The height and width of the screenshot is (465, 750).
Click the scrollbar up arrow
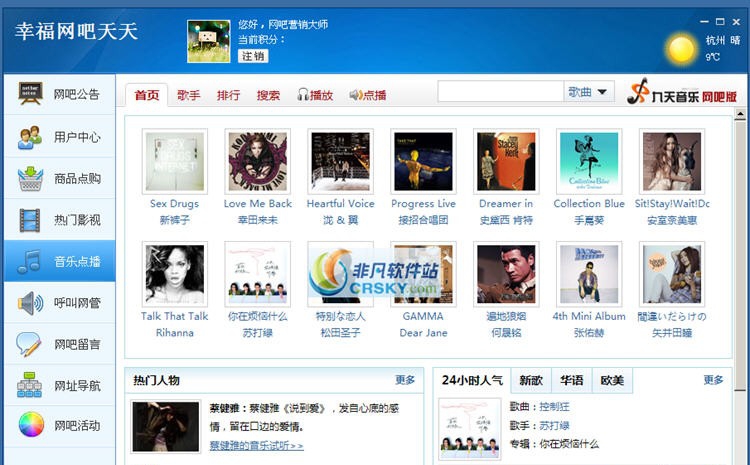[740, 114]
